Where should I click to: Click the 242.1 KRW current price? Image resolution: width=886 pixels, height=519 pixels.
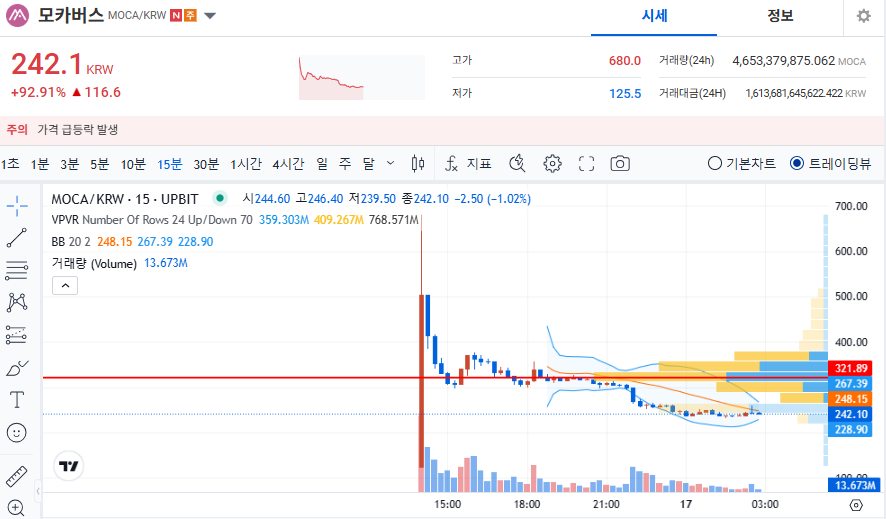[62, 64]
